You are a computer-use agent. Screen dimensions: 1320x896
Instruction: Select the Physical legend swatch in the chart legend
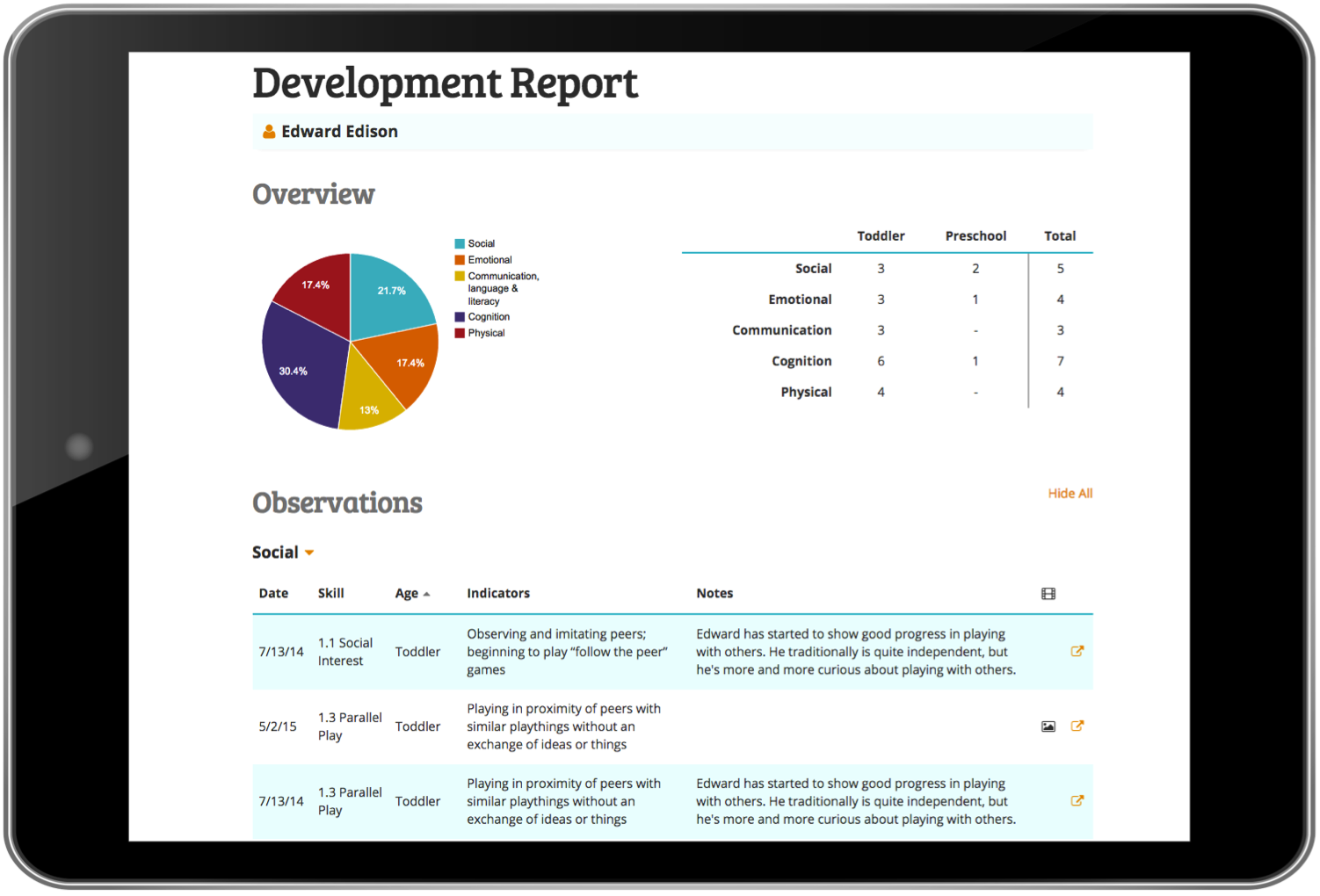pyautogui.click(x=460, y=333)
